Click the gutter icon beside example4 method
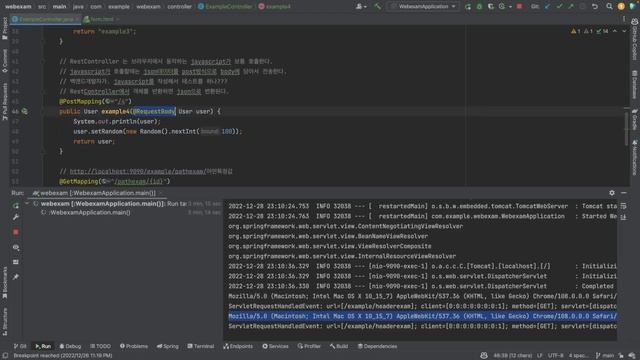The height and width of the screenshot is (360, 640). coord(24,111)
